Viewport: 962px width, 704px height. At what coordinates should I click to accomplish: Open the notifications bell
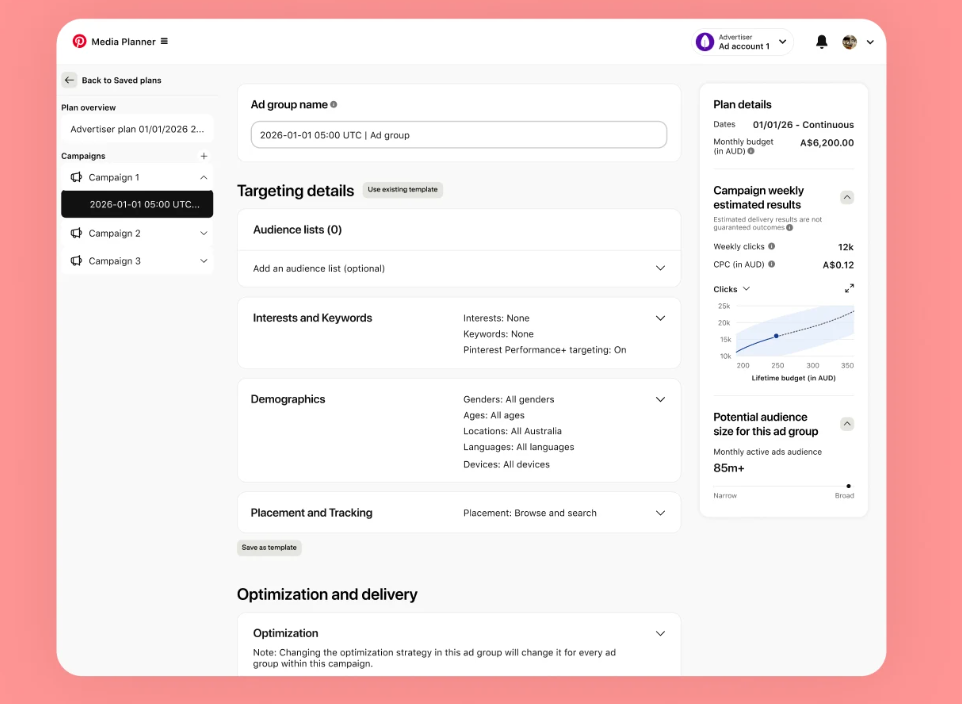(821, 42)
